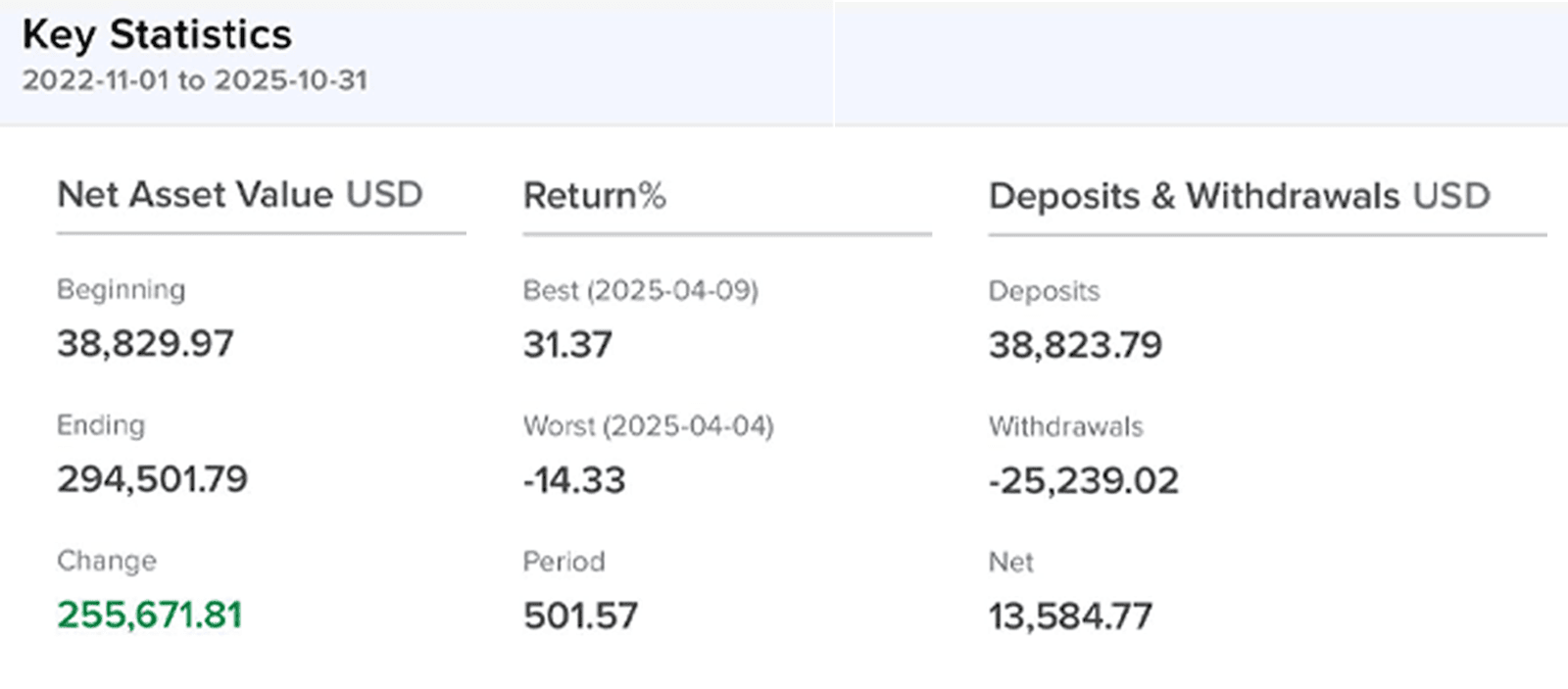Image resolution: width=1568 pixels, height=689 pixels.
Task: Click the Period label under Return%
Action: [563, 562]
